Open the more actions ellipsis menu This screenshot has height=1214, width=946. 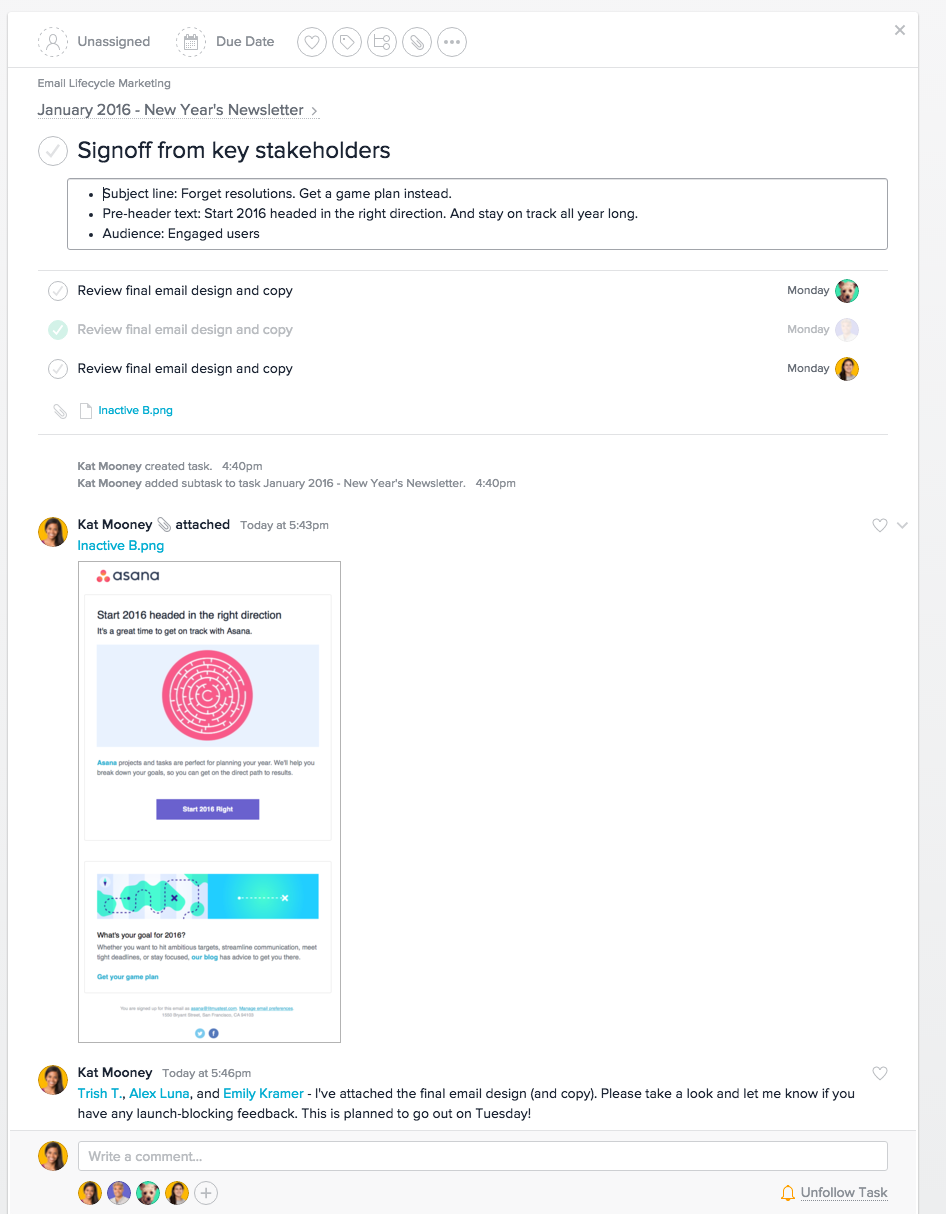451,42
